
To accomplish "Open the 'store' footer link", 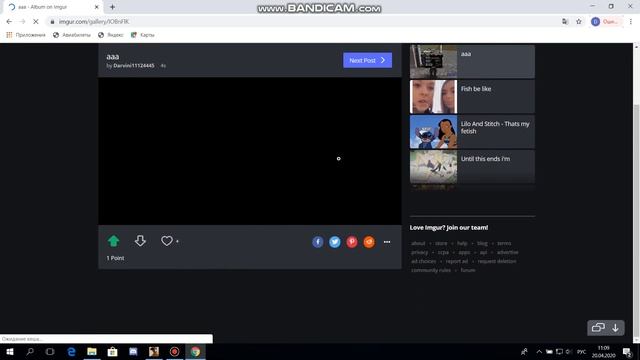I will click(441, 243).
